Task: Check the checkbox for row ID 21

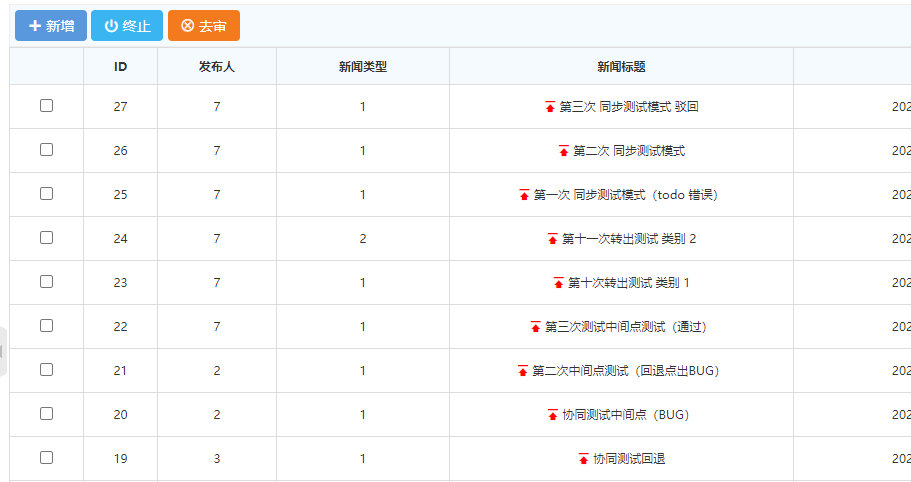Action: [46, 370]
